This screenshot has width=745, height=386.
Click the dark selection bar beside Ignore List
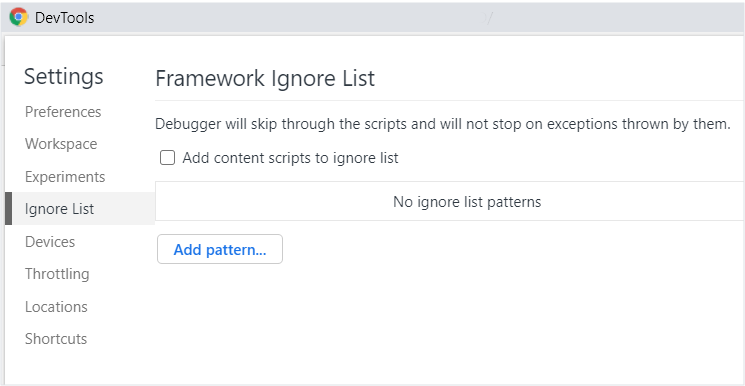tap(9, 209)
